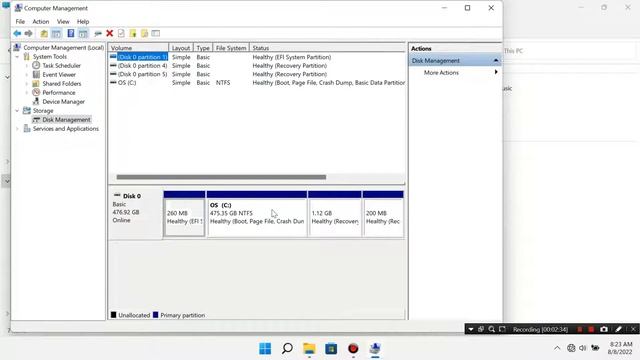Click the red X delete toolbar icon

pyautogui.click(x=109, y=33)
